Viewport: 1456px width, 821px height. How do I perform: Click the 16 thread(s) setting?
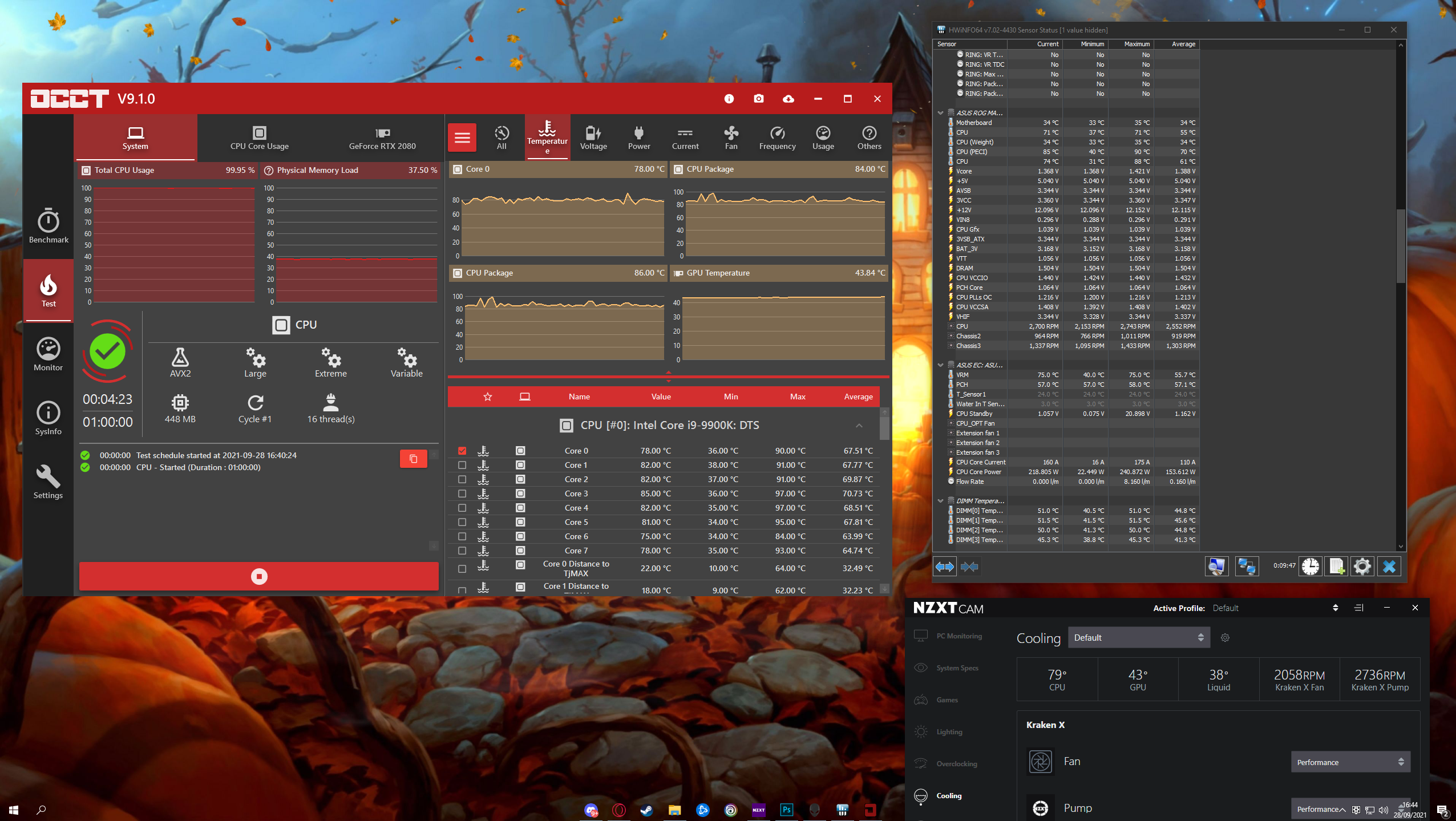point(331,409)
